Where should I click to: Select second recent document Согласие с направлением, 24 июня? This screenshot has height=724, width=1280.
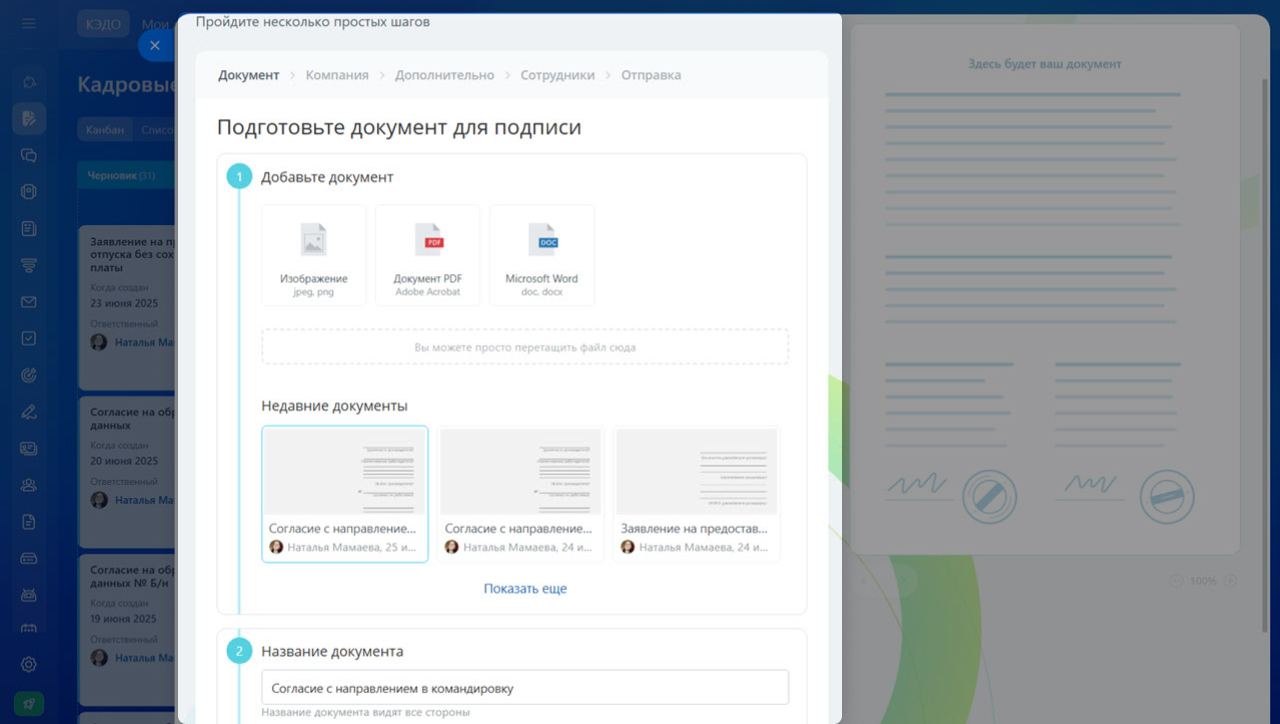[521, 494]
